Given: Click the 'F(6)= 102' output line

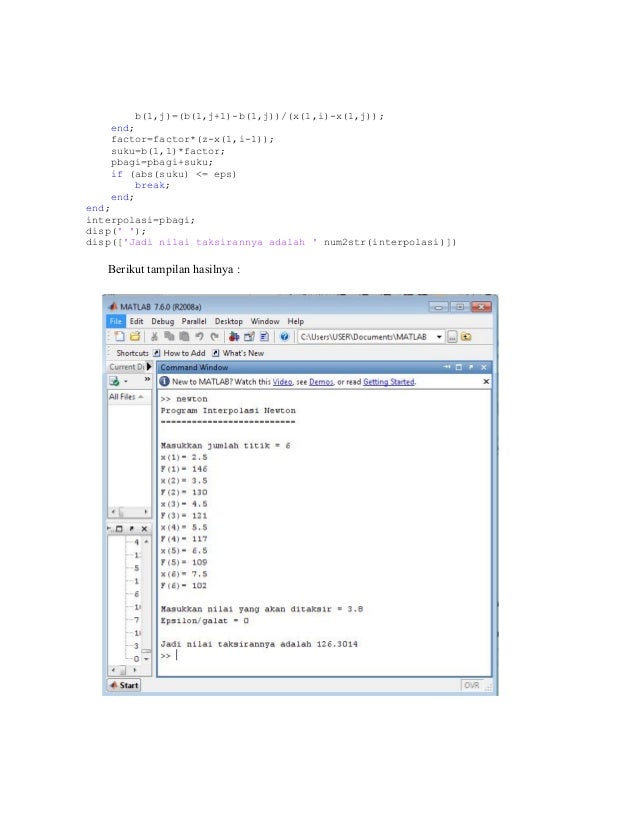Looking at the screenshot, I should [x=183, y=586].
